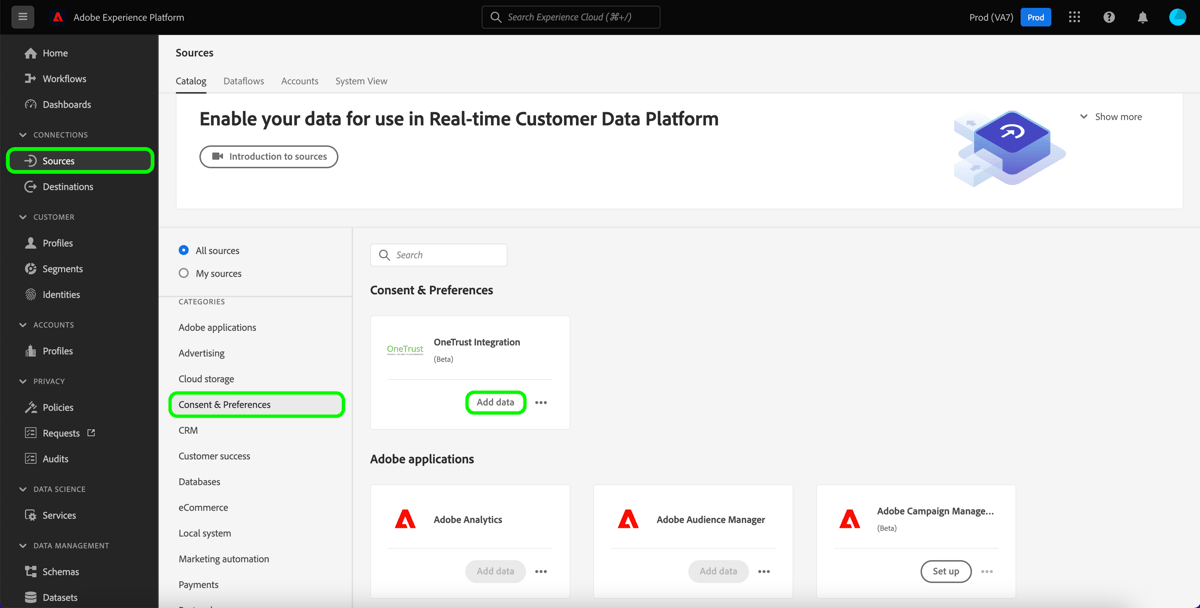
Task: Click the Introduction to sources button
Action: (268, 157)
